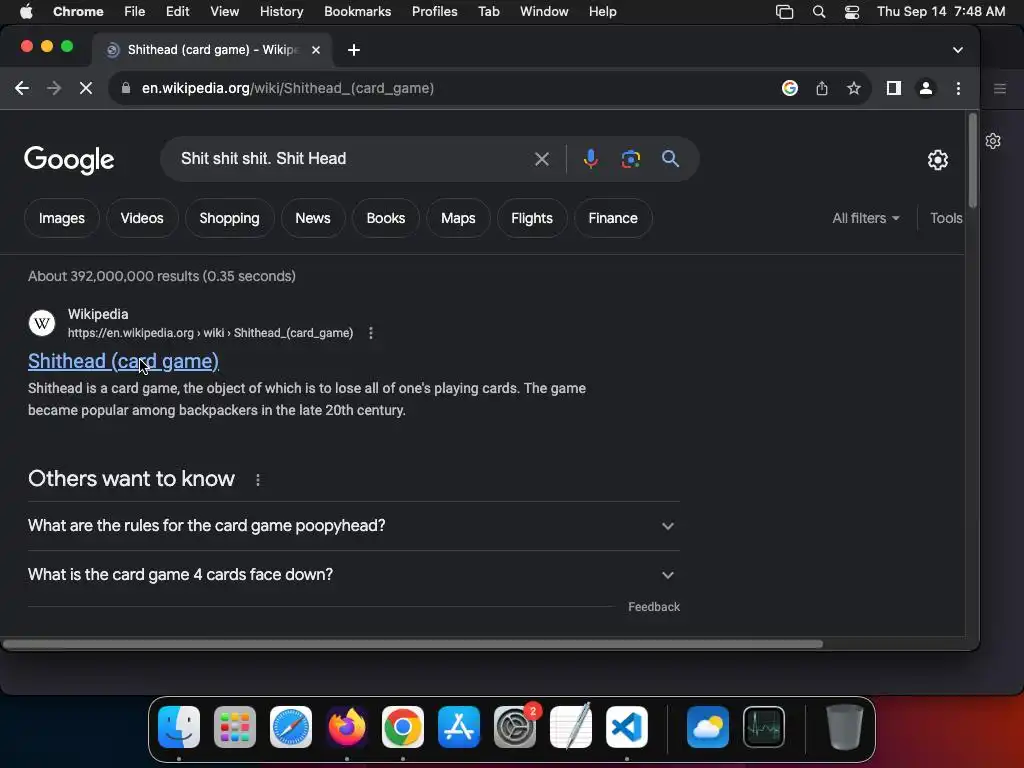Open the Shithead (card game) link

coord(123,361)
